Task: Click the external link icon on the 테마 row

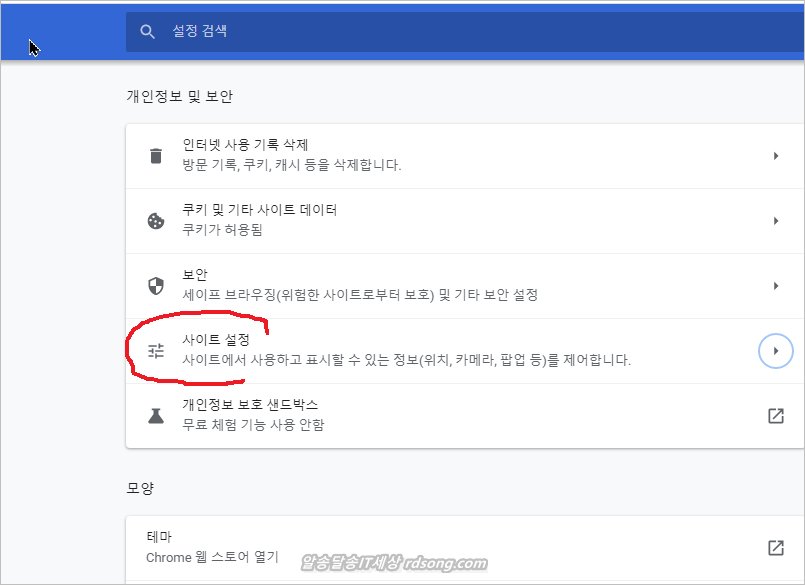Action: (x=775, y=548)
